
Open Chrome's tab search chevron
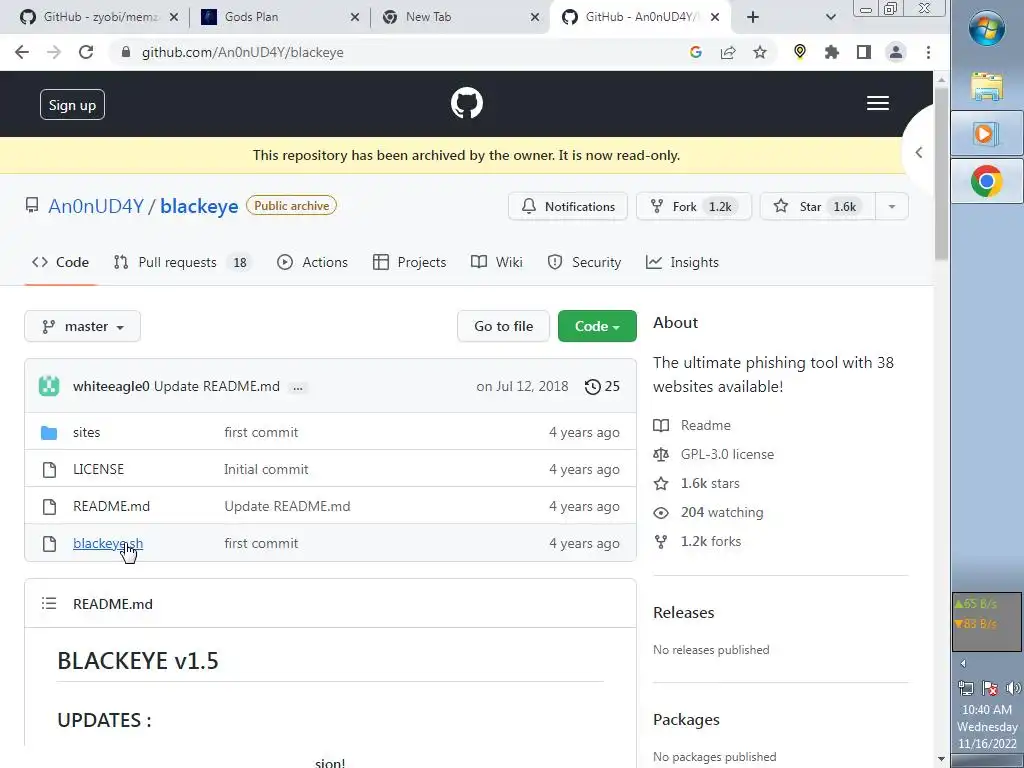[x=831, y=17]
